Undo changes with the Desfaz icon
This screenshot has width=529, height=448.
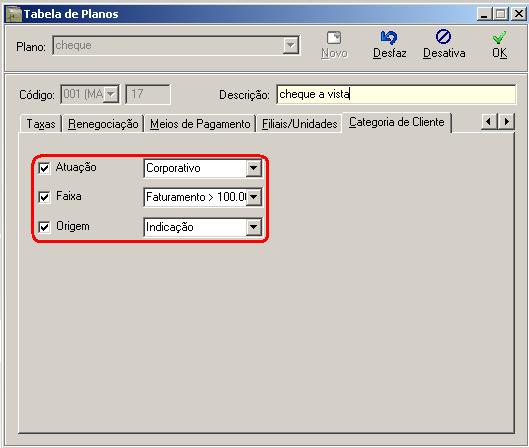coord(389,37)
